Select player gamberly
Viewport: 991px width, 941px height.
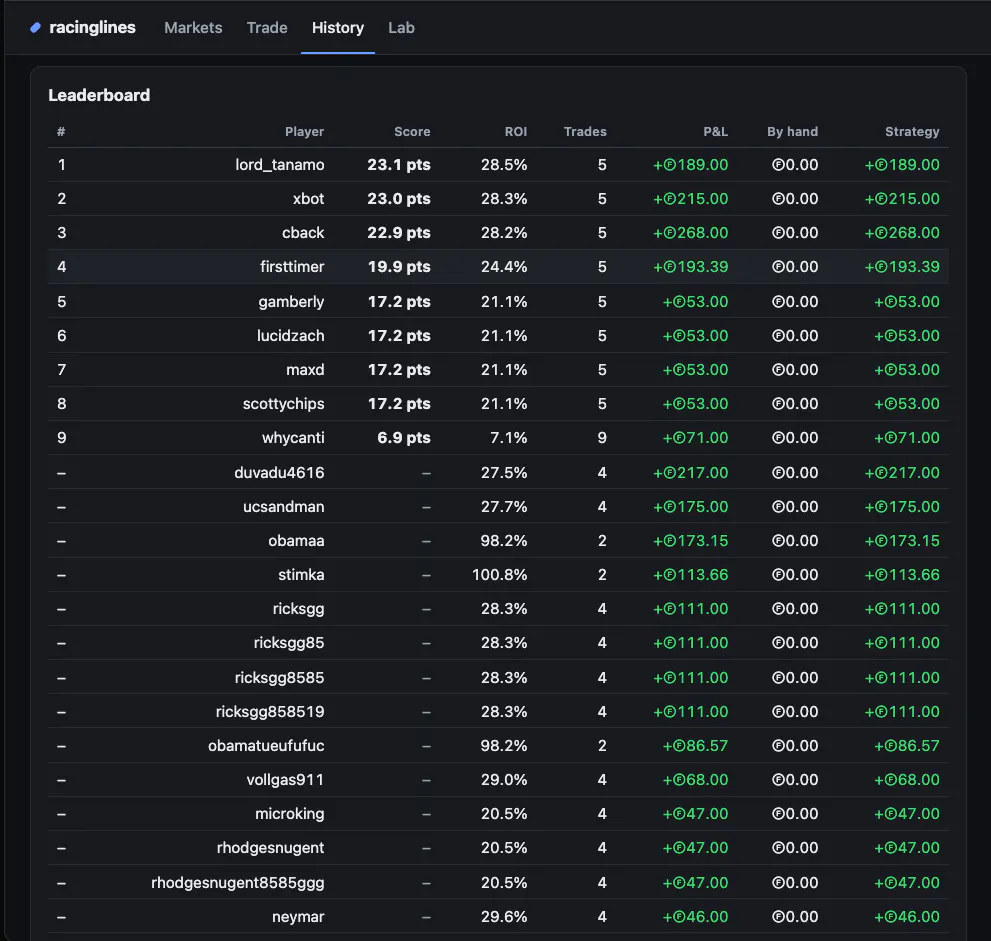(291, 302)
